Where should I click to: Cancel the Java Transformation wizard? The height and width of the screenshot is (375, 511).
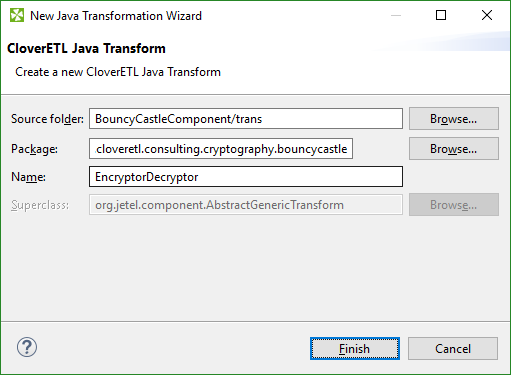(453, 349)
